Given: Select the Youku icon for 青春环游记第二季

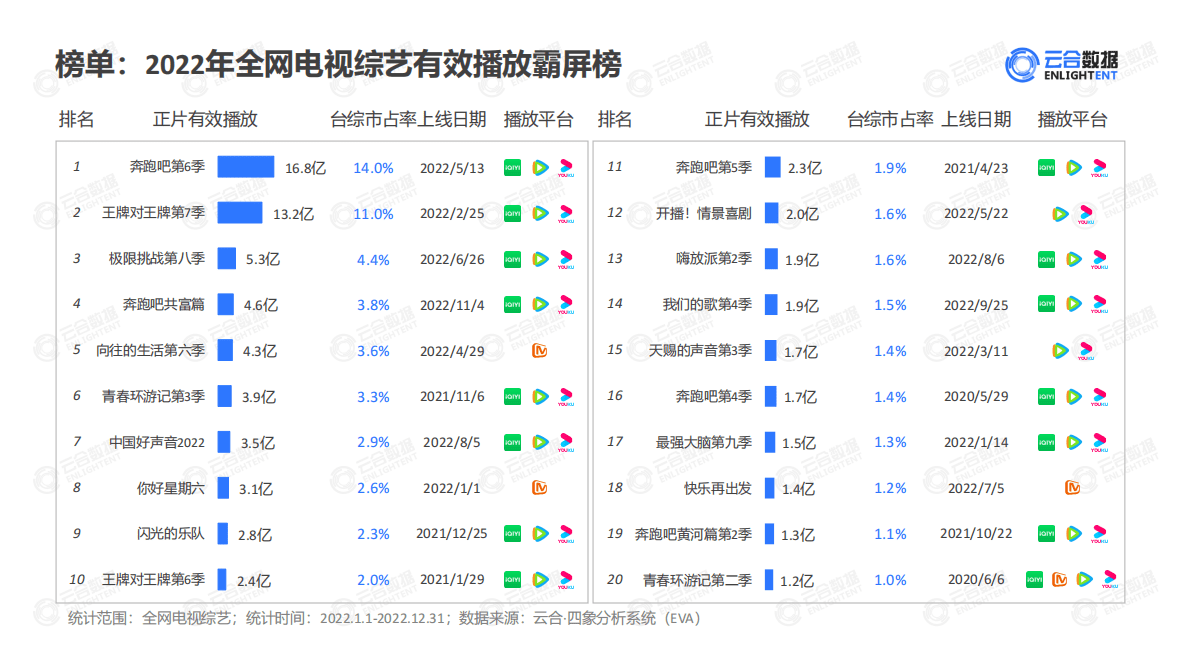Looking at the screenshot, I should 1110,579.
